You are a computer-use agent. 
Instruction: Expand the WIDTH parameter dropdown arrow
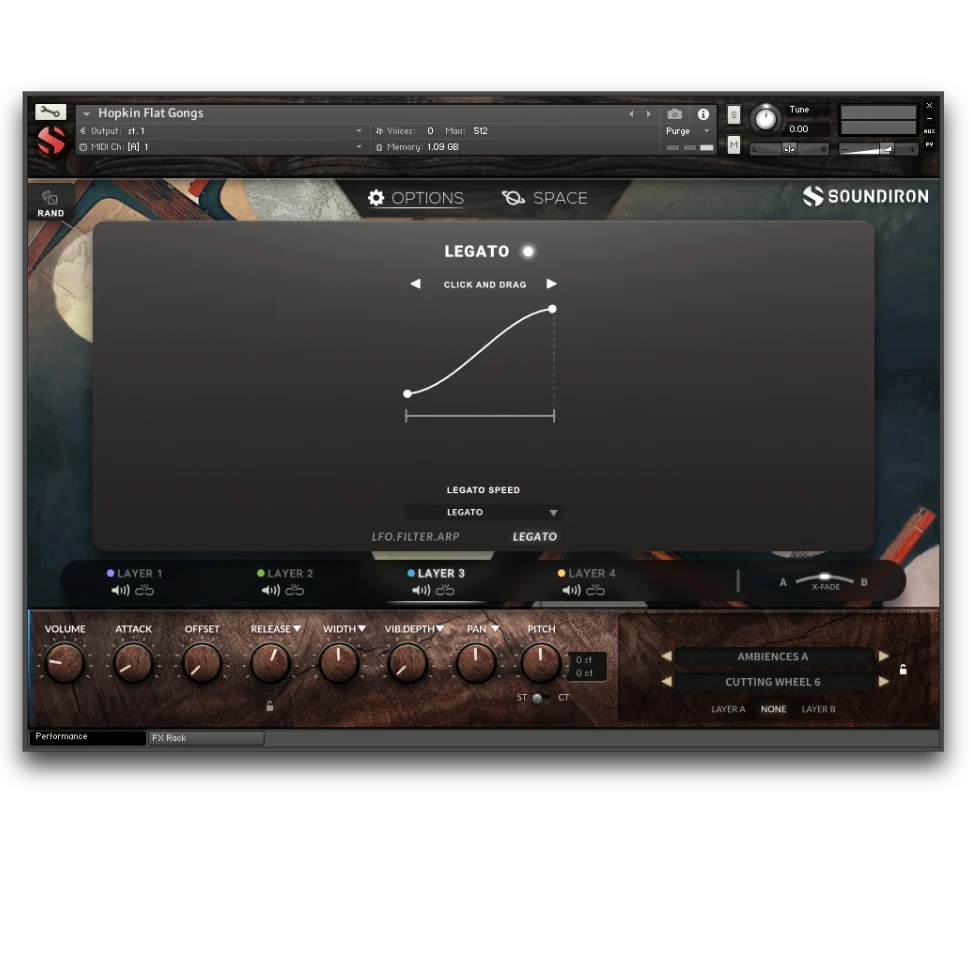pos(362,629)
